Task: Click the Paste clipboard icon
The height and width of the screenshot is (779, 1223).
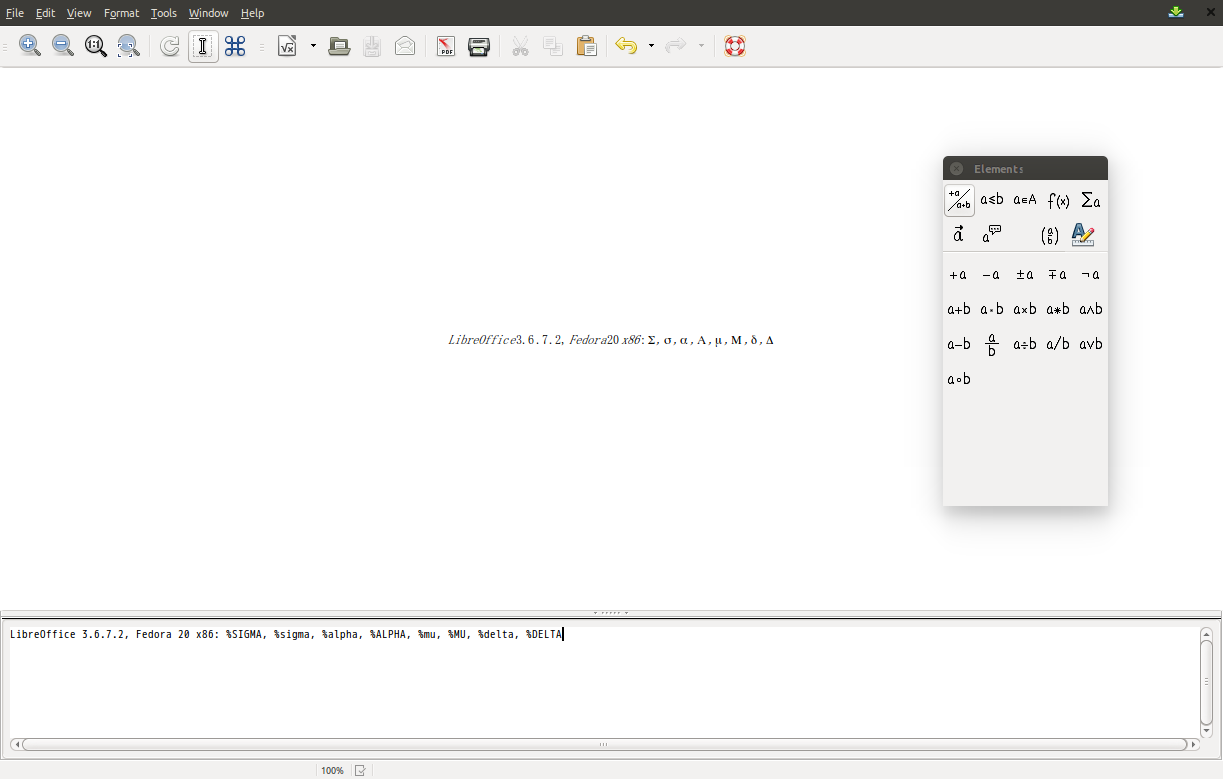Action: click(586, 46)
